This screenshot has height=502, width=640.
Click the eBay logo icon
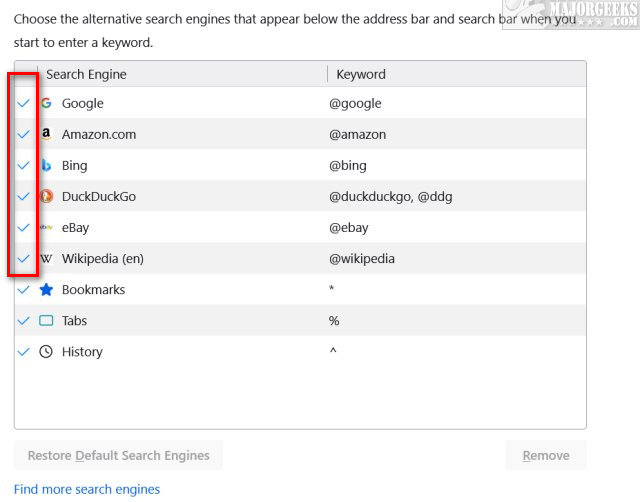coord(46,227)
